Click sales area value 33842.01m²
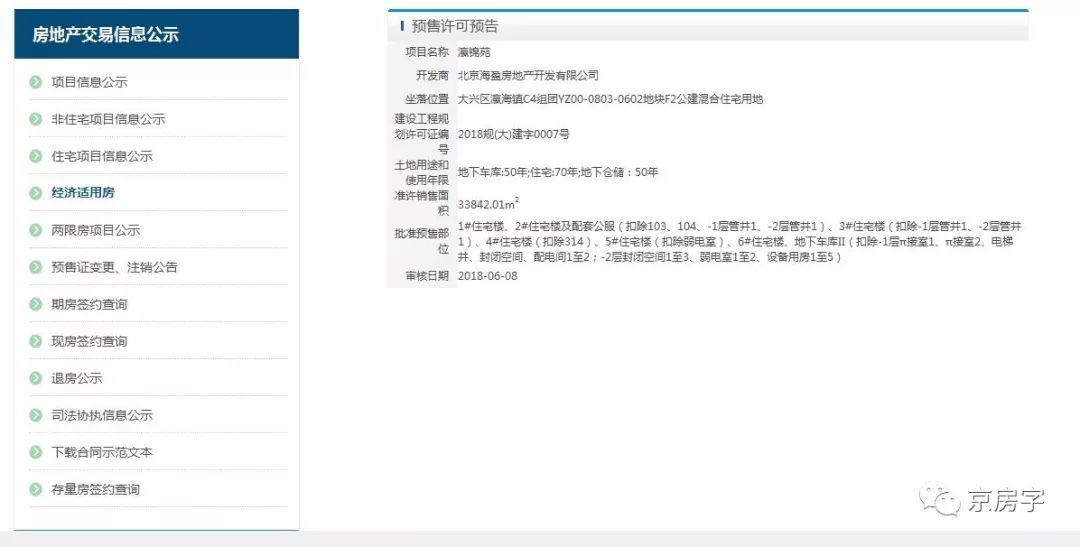 (488, 203)
